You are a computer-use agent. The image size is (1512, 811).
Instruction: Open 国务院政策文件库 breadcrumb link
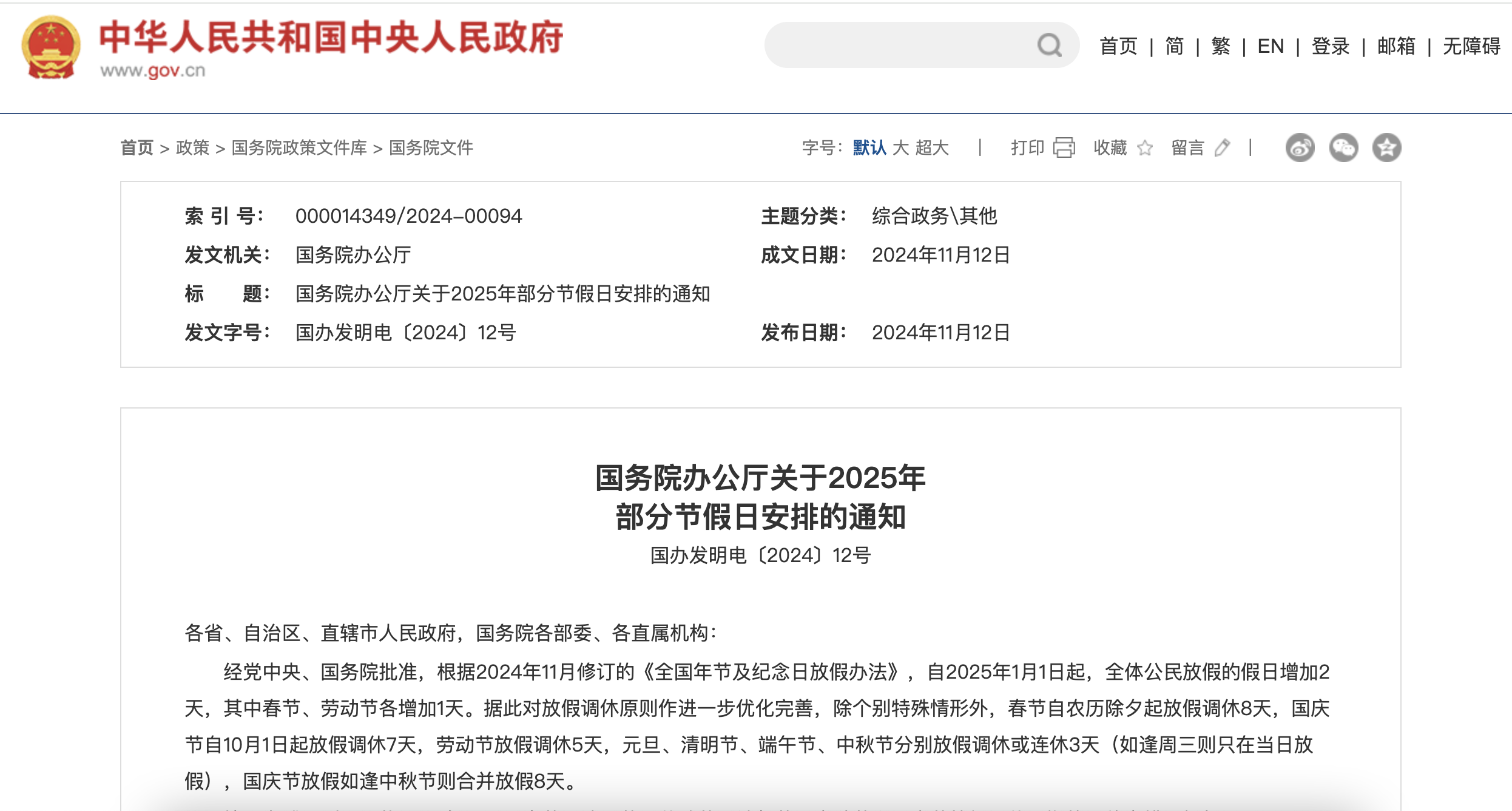[x=300, y=148]
